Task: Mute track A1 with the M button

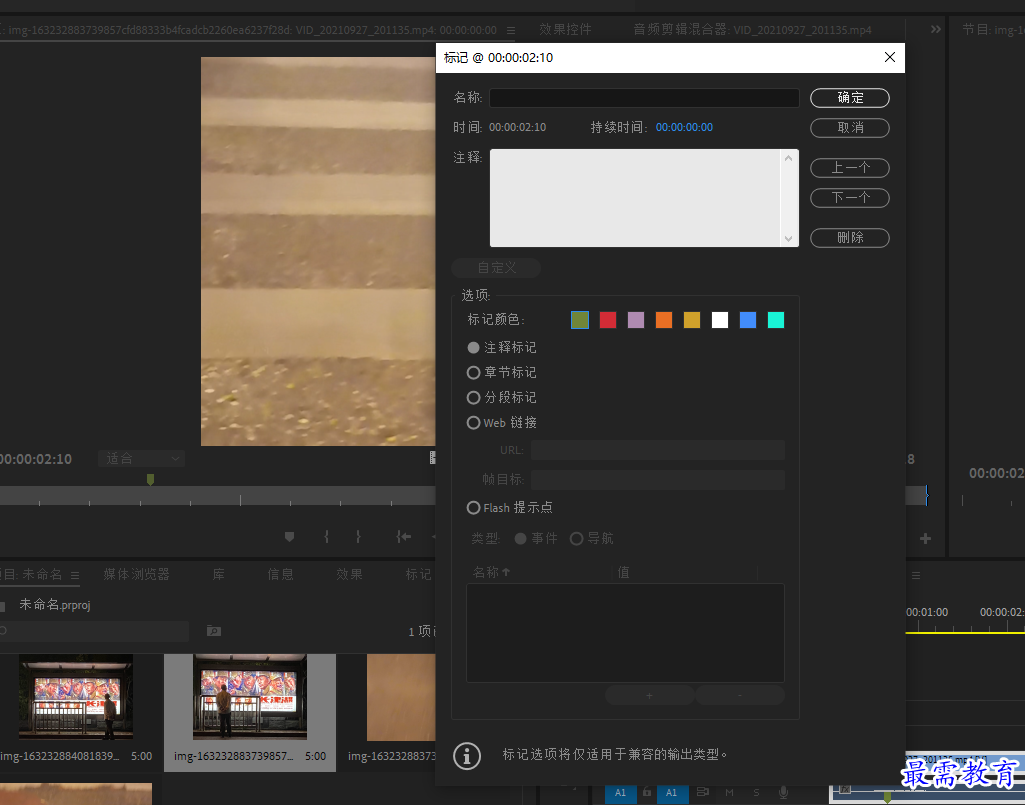Action: point(730,793)
